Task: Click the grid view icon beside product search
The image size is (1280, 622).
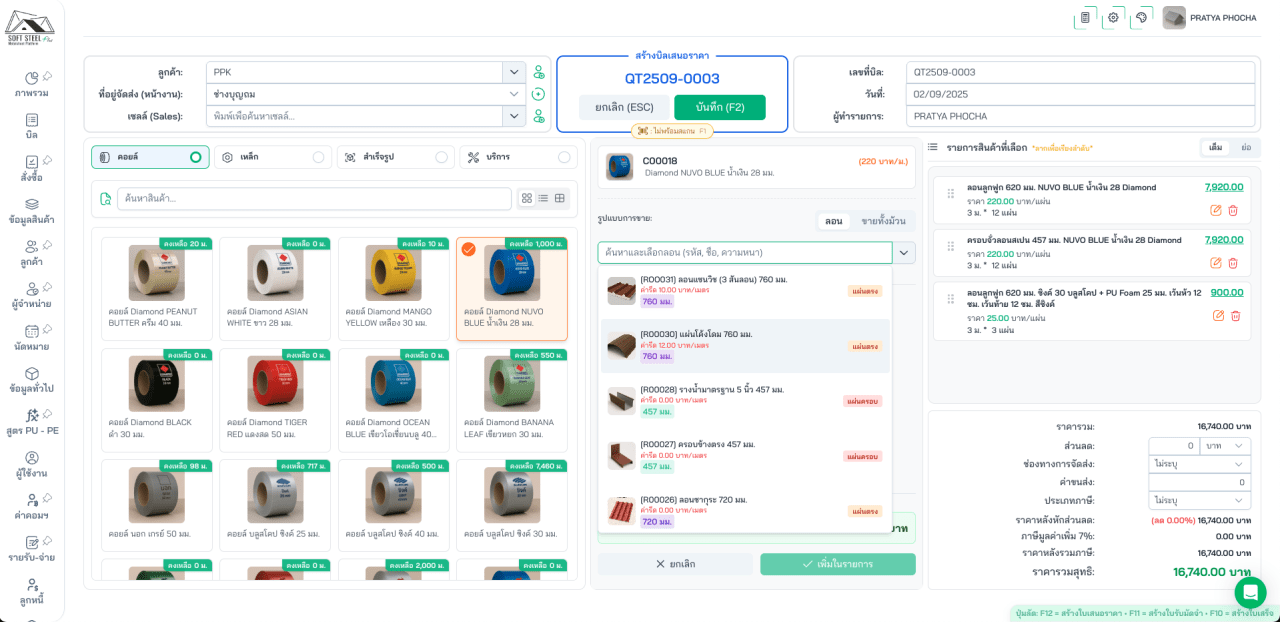Action: (x=526, y=198)
